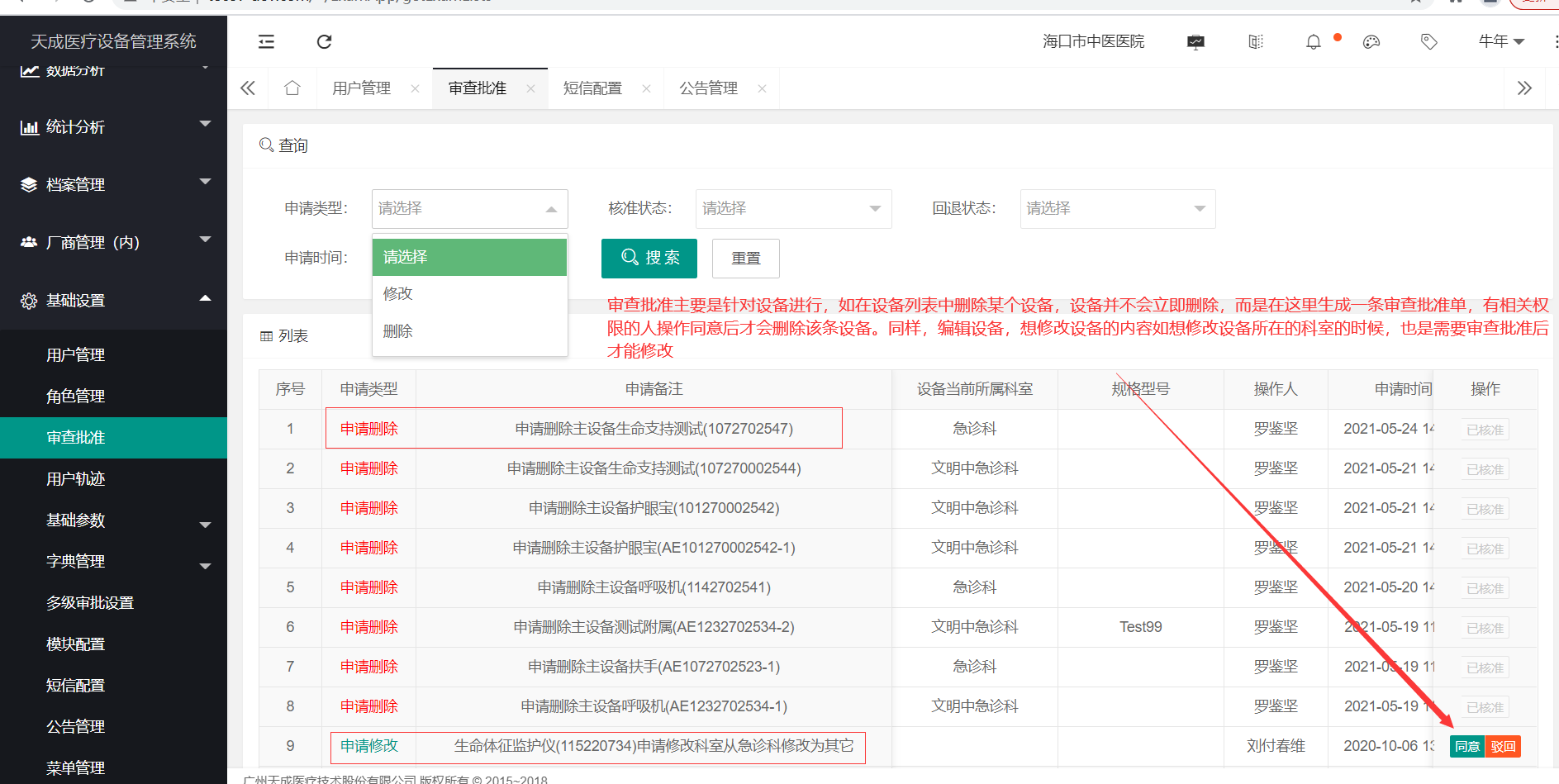
Task: Choose 删除 in the dropdown list
Action: (469, 331)
